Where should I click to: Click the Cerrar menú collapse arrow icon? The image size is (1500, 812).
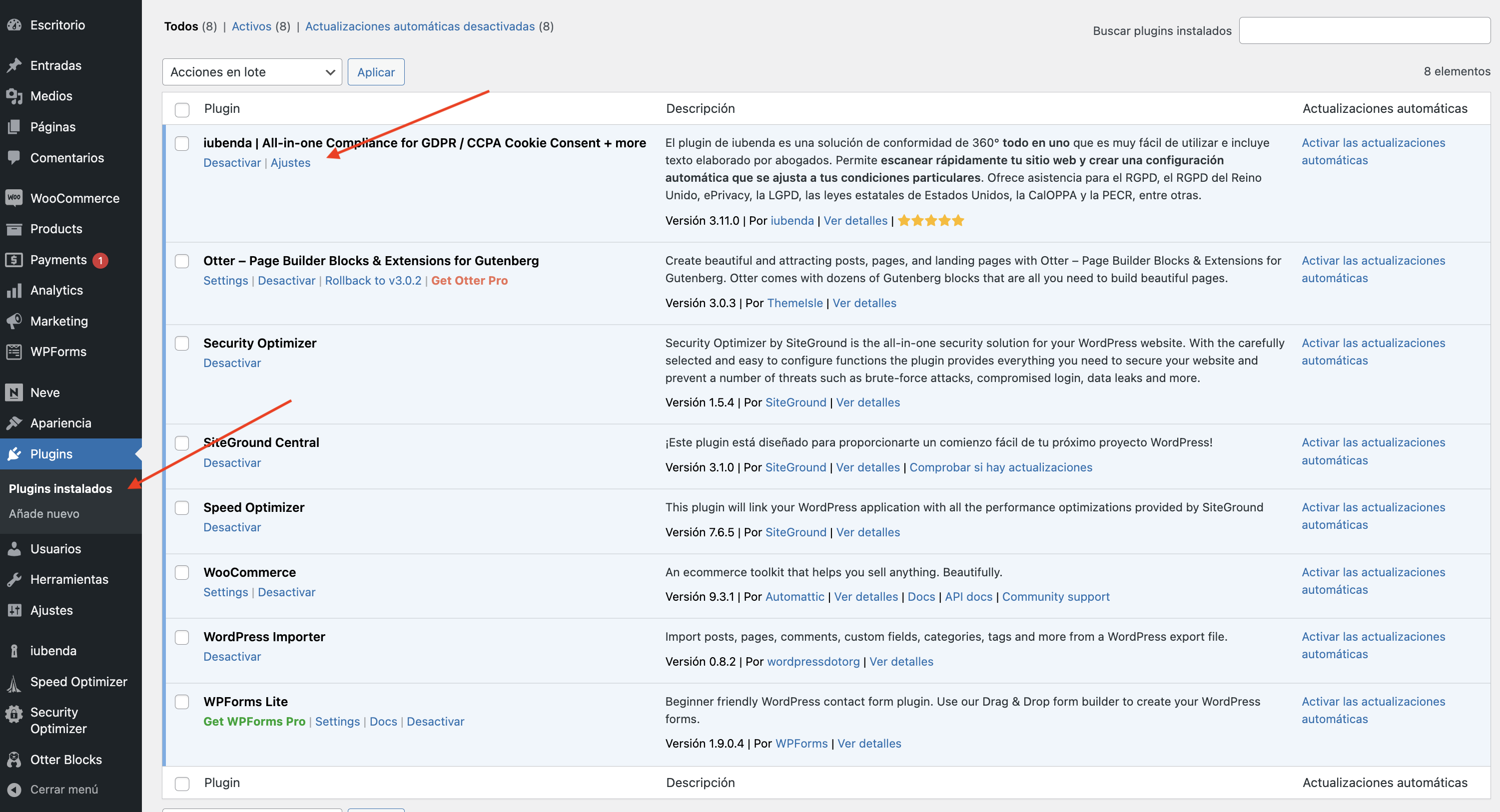coord(14,790)
